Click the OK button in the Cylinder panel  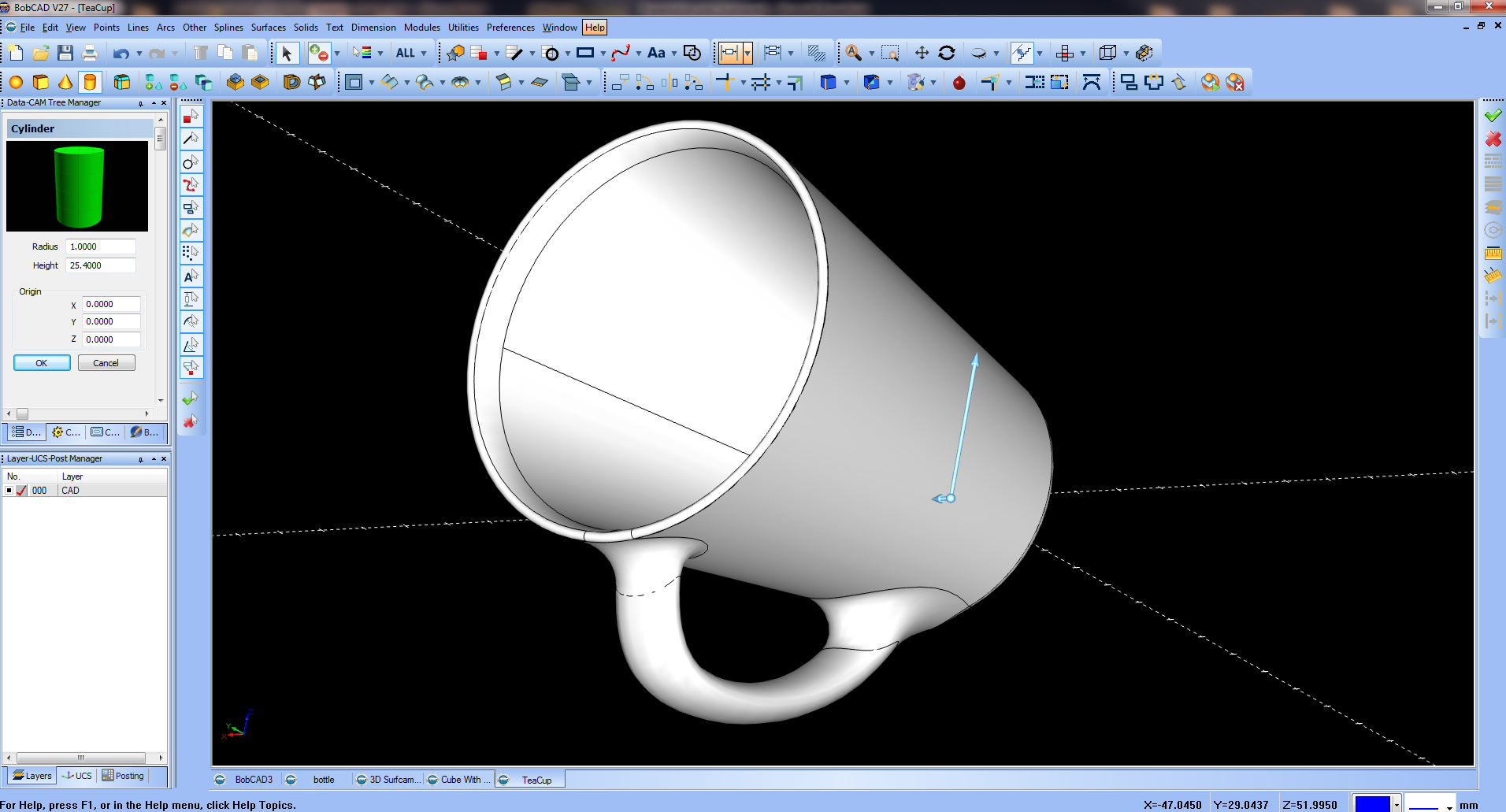tap(41, 362)
